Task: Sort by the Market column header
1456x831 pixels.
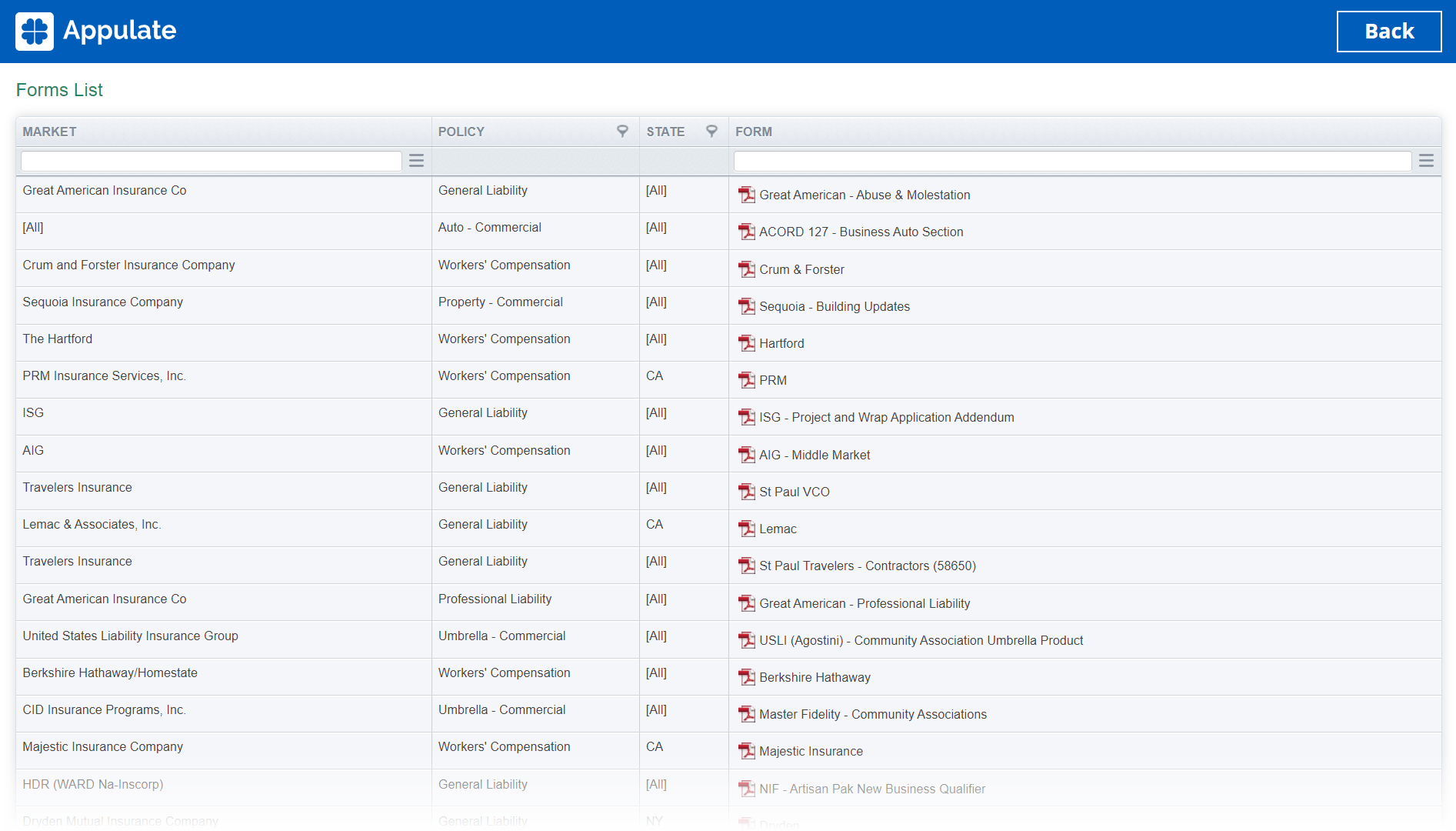Action: [49, 132]
